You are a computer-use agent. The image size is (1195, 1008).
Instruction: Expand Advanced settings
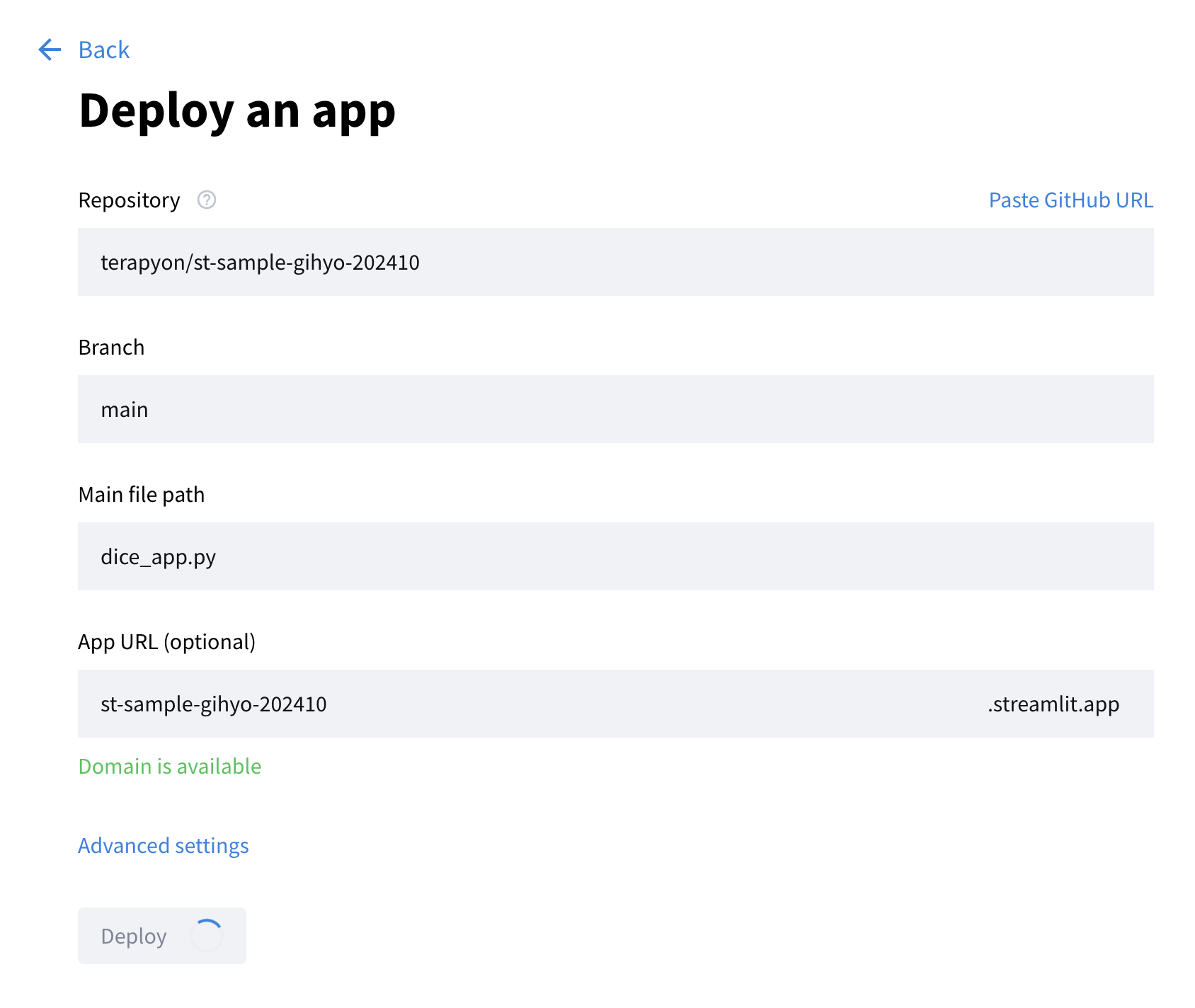pos(163,846)
